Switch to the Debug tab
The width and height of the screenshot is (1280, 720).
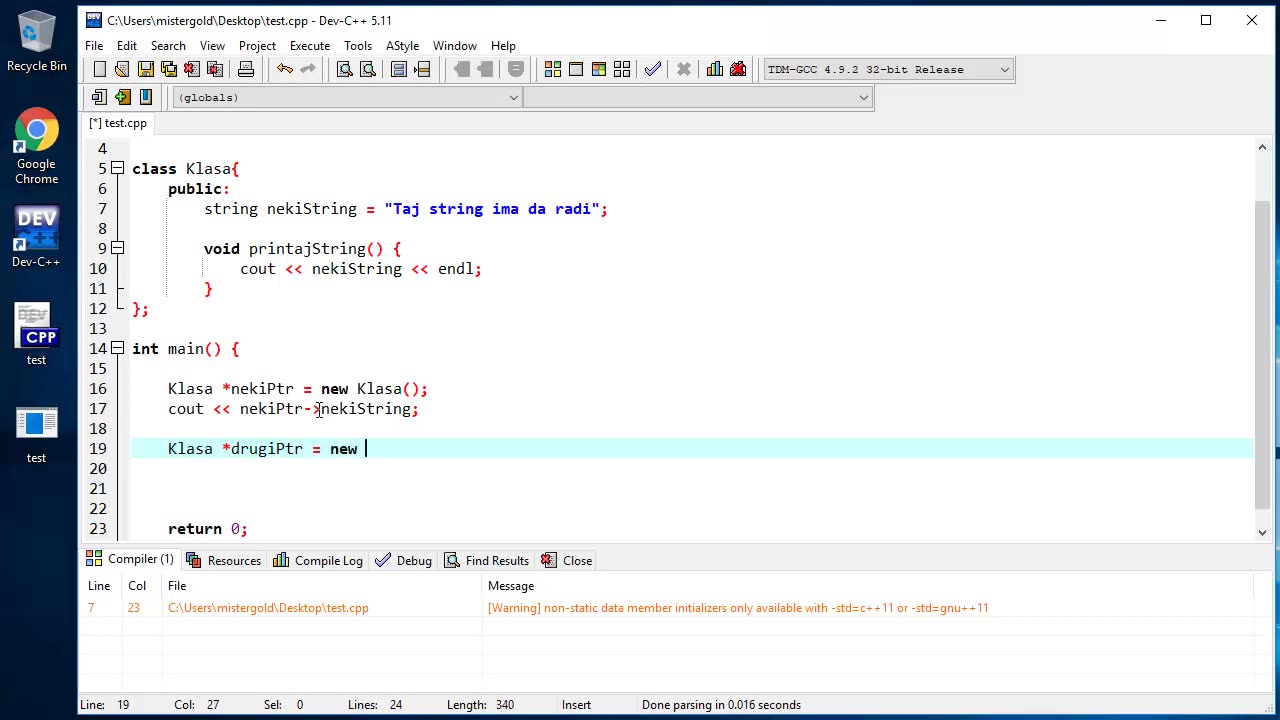point(403,560)
